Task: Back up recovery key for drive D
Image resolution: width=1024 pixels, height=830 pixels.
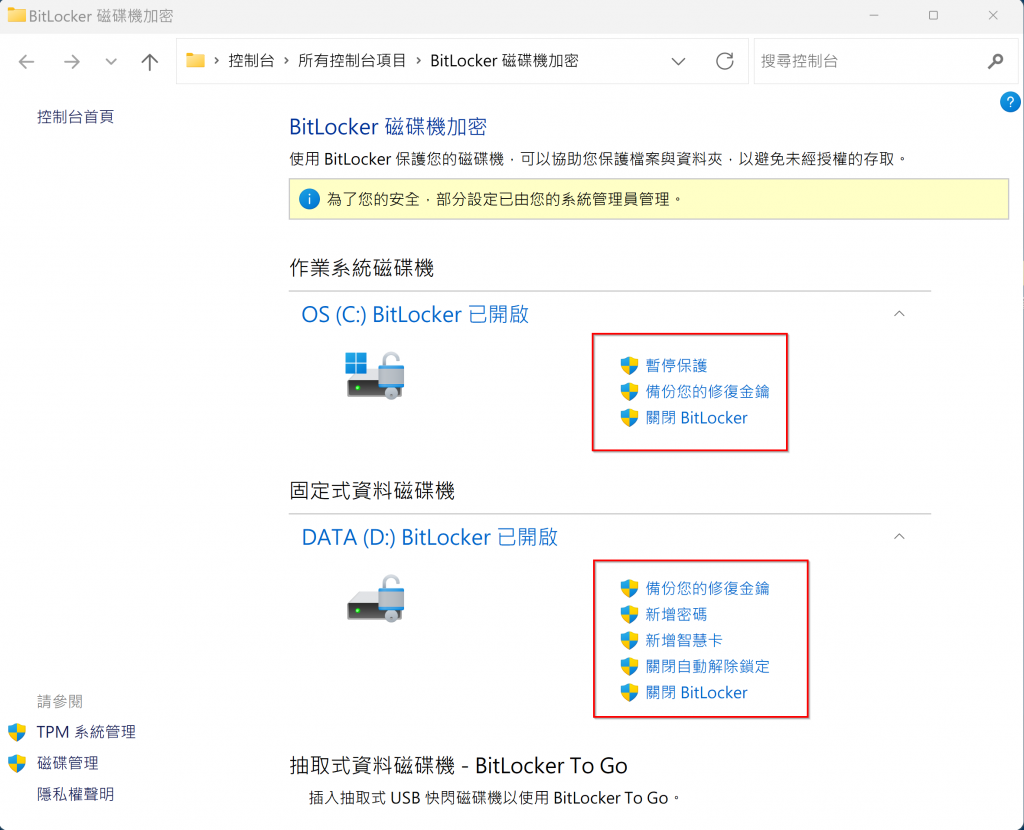Action: coord(707,588)
